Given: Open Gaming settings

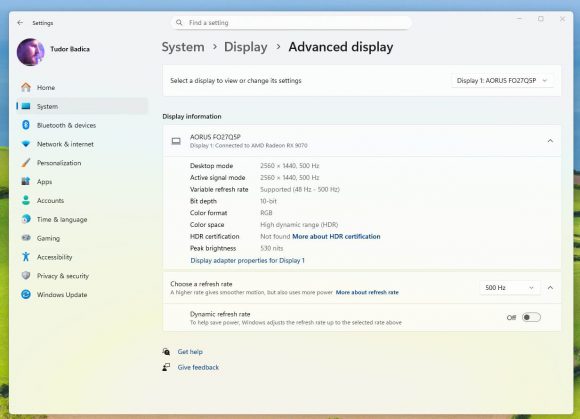Looking at the screenshot, I should (82, 238).
